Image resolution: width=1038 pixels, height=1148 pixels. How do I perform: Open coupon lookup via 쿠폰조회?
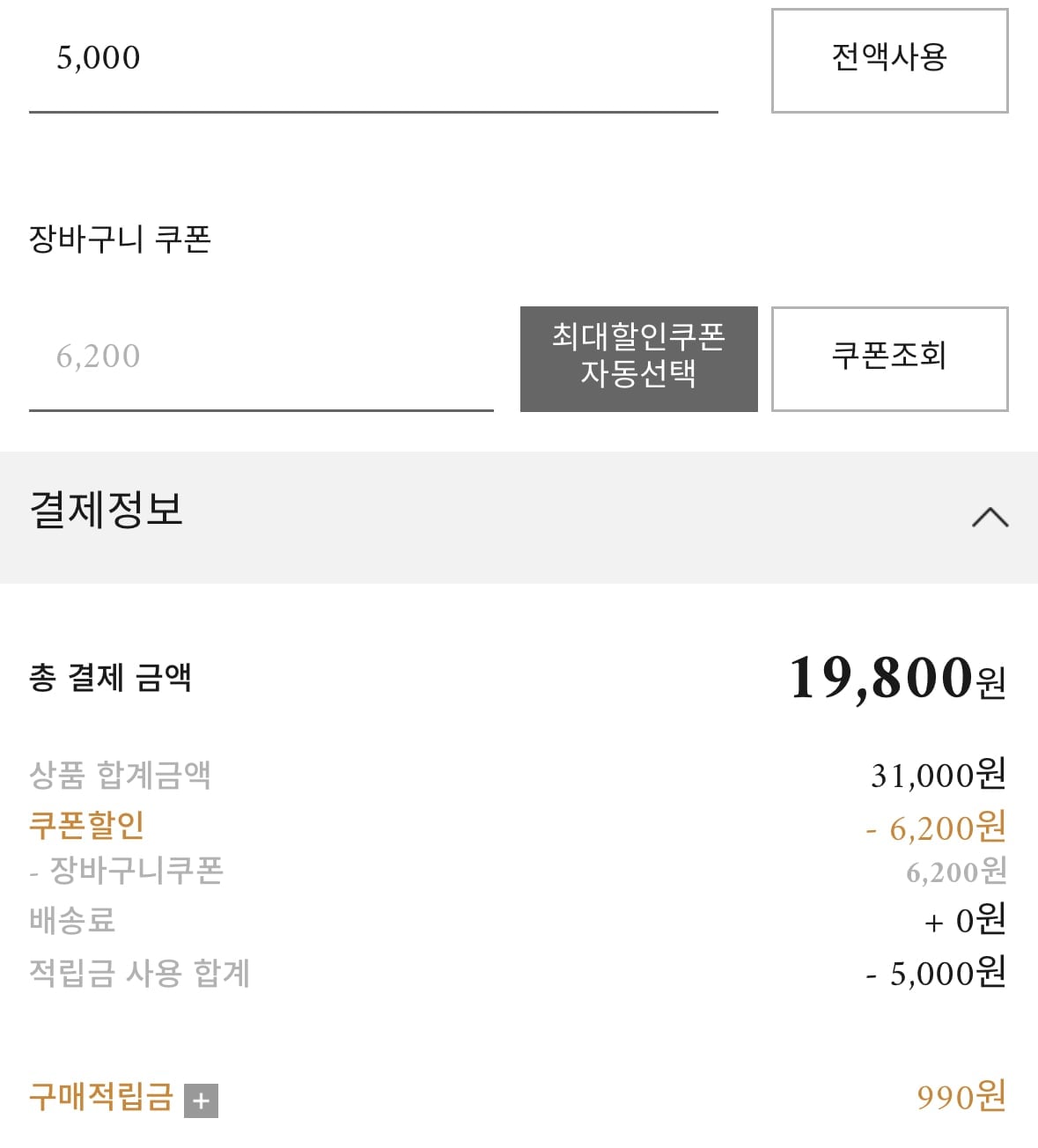pos(889,358)
